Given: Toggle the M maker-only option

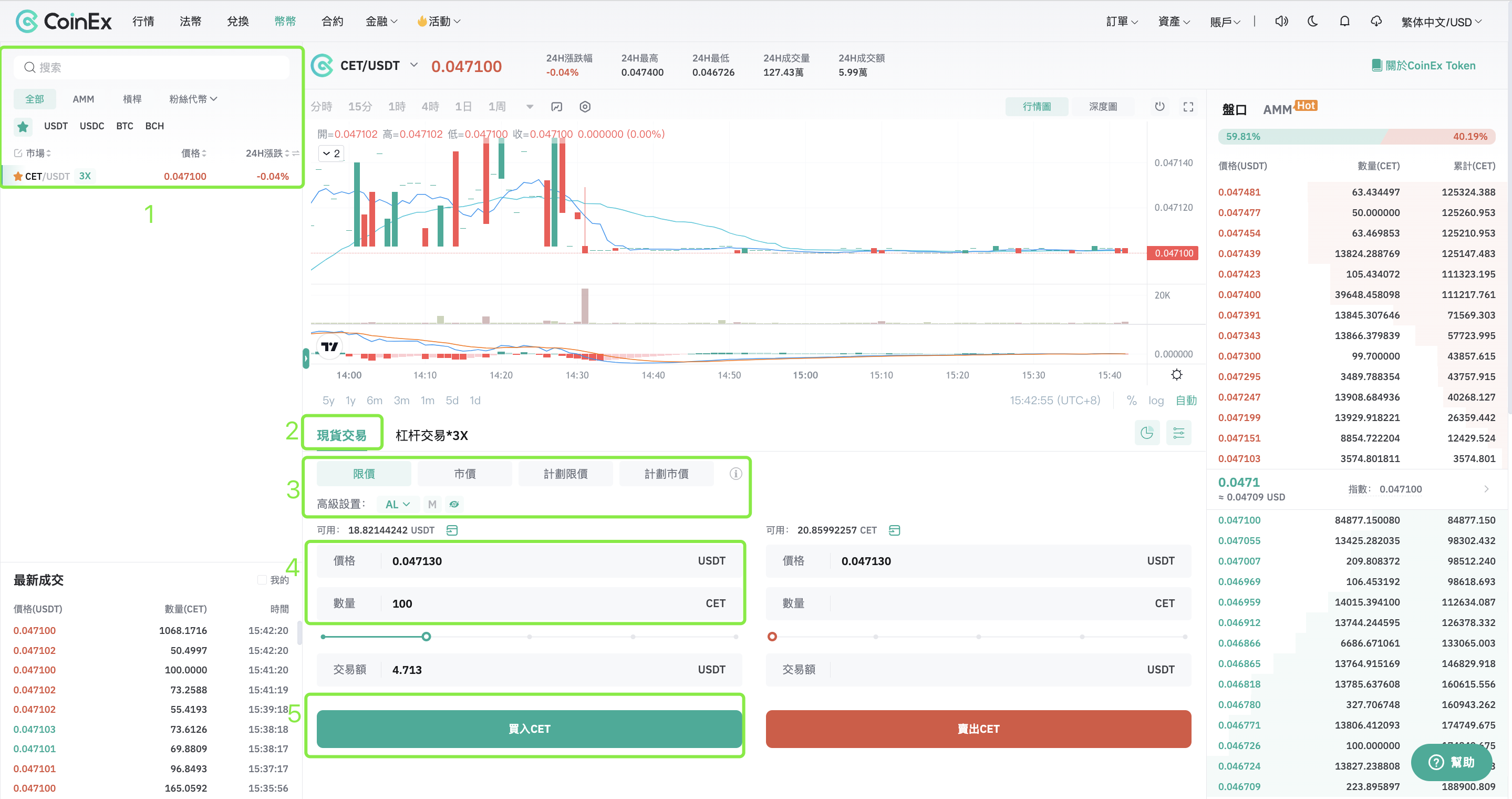Looking at the screenshot, I should pos(432,504).
